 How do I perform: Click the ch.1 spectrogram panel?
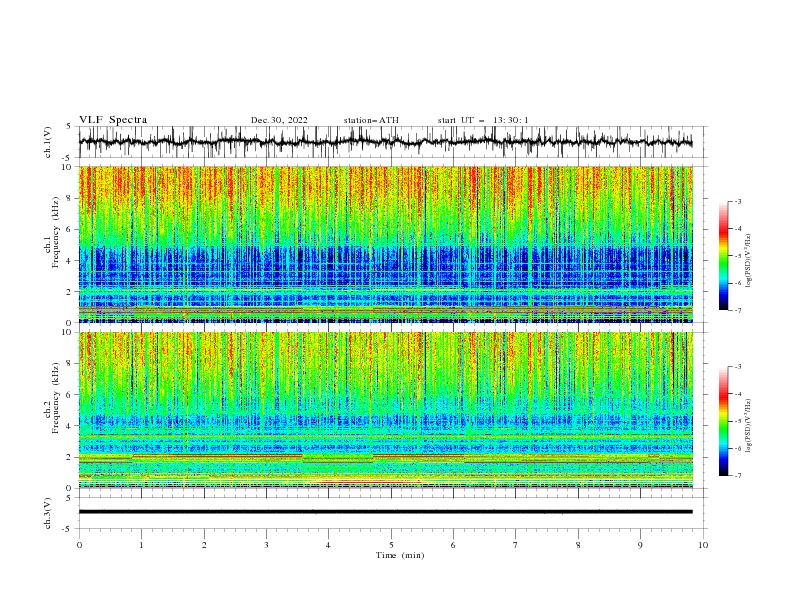click(385, 244)
